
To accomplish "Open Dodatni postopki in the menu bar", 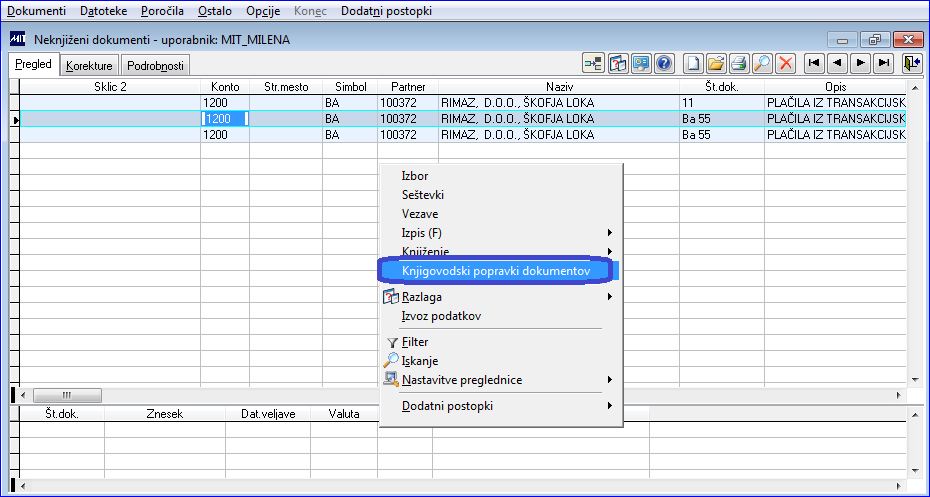I will 386,11.
